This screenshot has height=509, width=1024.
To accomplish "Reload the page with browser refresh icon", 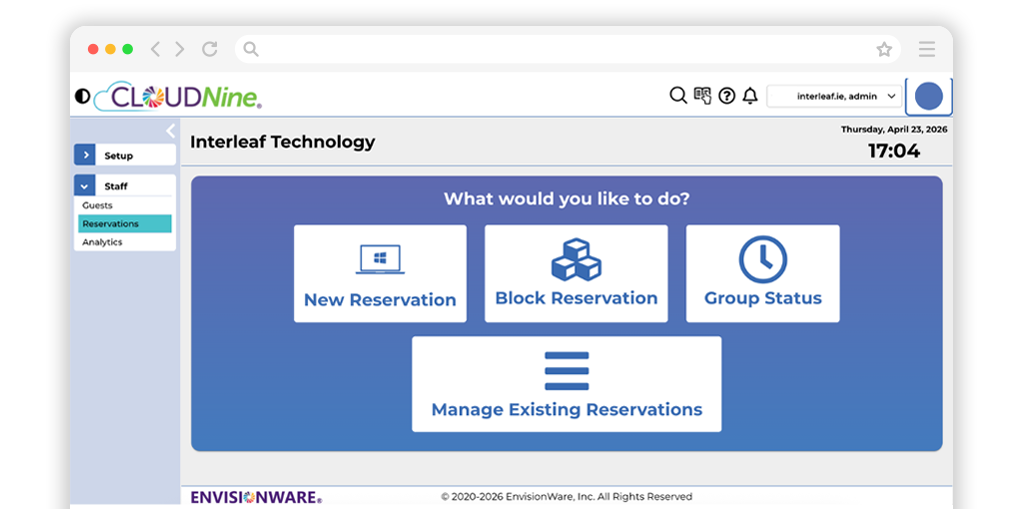I will [210, 49].
